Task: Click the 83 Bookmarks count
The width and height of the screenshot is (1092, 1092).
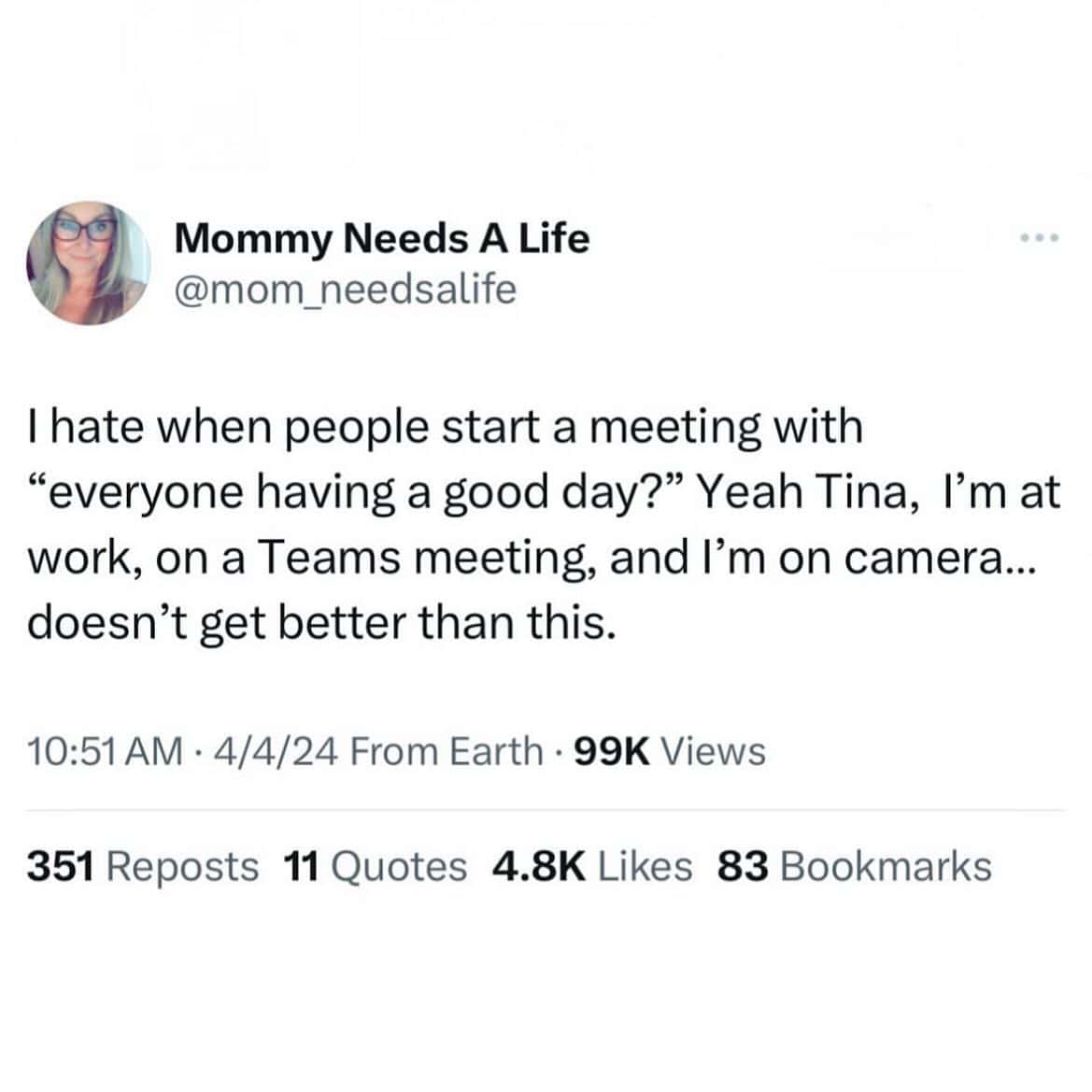Action: tap(854, 866)
